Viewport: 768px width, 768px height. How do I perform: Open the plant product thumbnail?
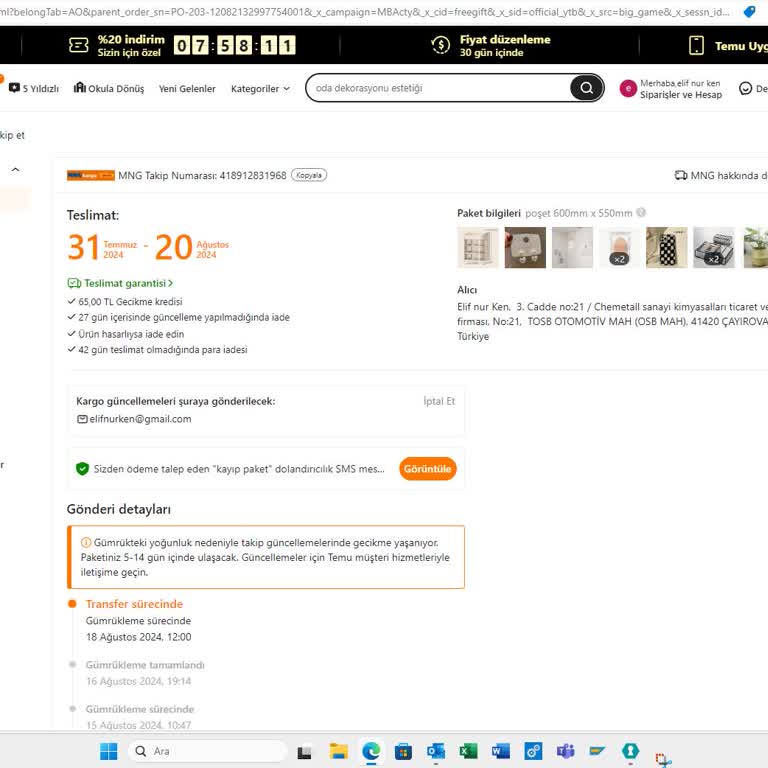(x=755, y=247)
